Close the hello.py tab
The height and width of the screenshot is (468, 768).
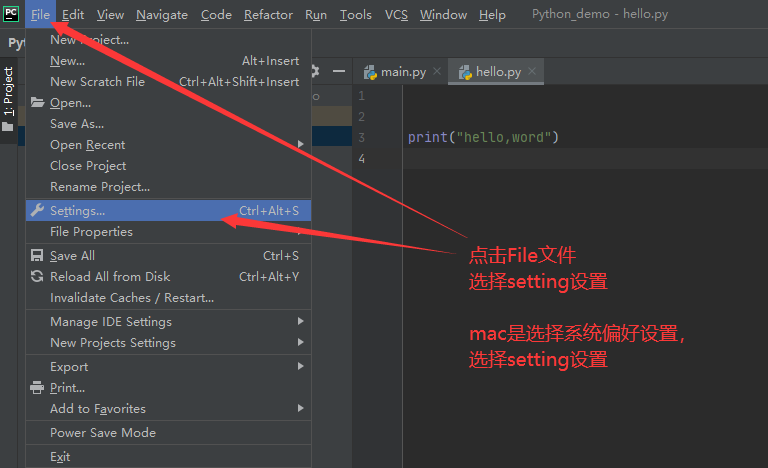click(x=532, y=72)
